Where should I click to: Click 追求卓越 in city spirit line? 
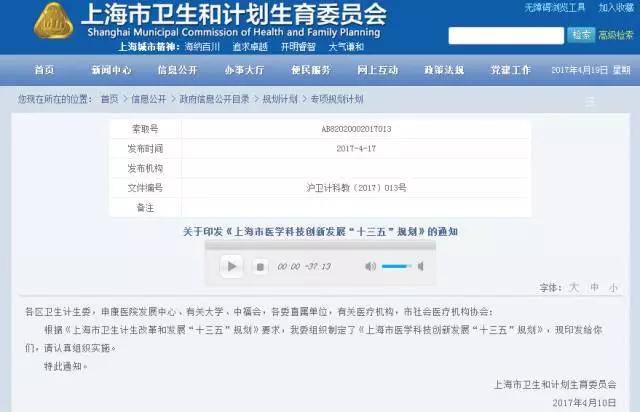250,47
